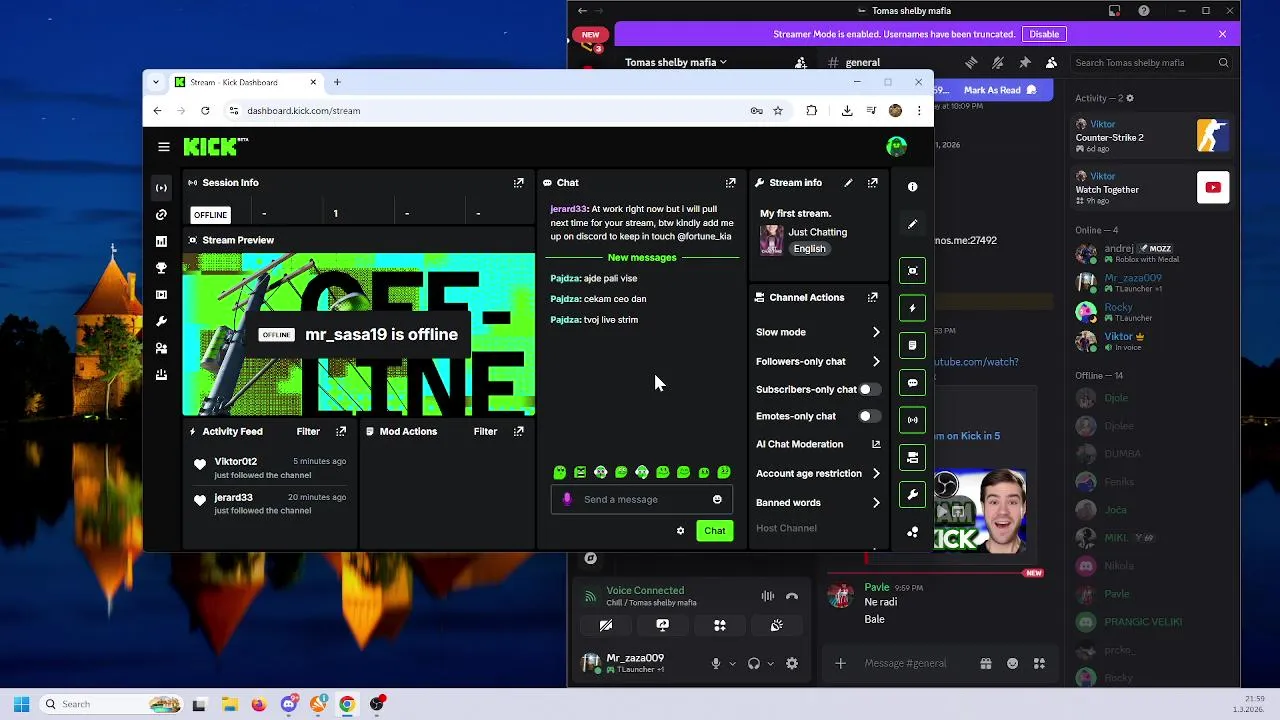This screenshot has height=720, width=1280.
Task: Turn on camera in Discord voice
Action: click(x=606, y=625)
